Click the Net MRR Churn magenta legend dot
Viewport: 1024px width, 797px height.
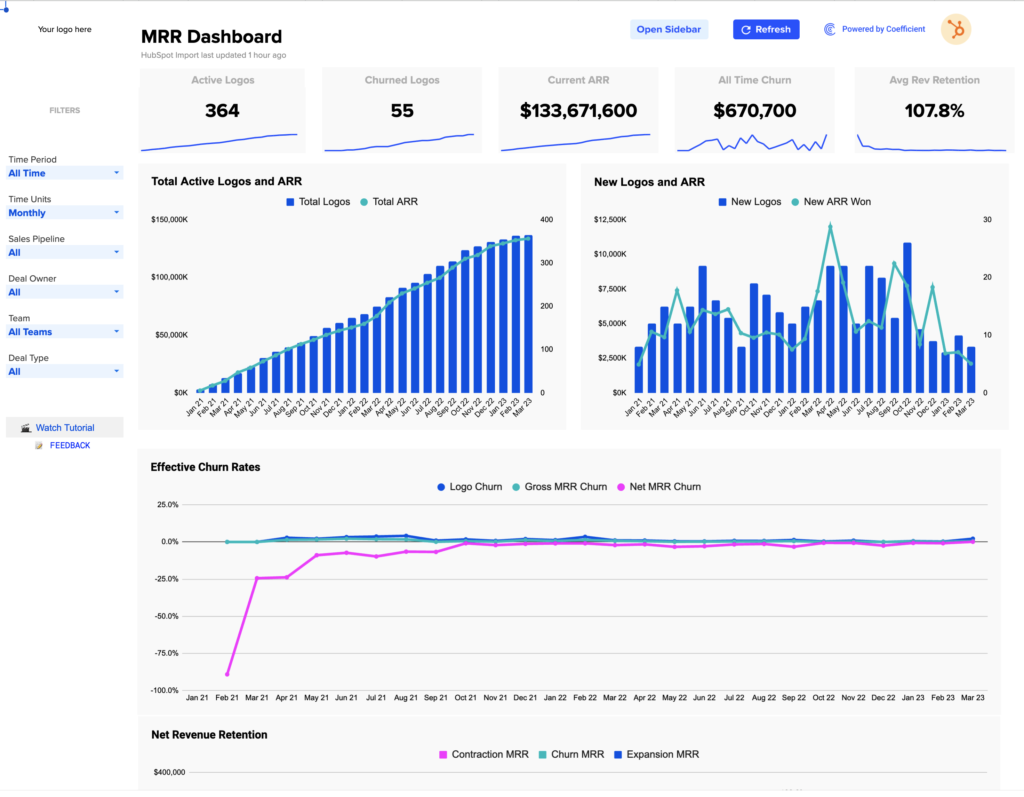621,487
